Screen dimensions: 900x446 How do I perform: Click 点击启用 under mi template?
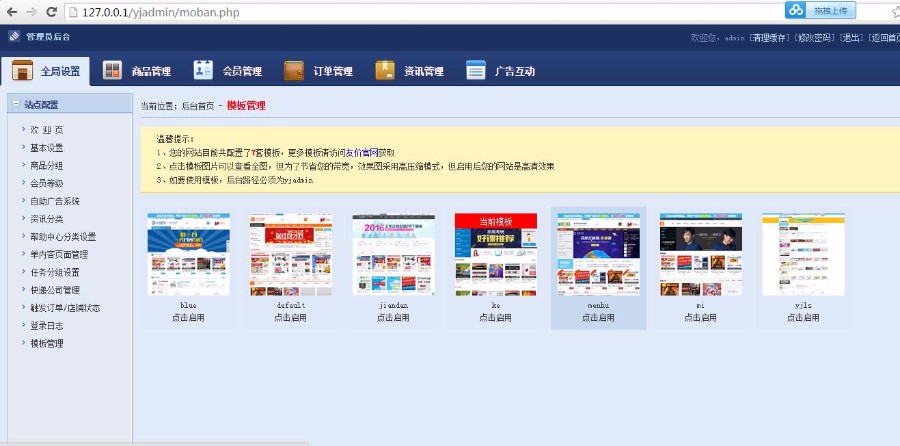pyautogui.click(x=700, y=317)
